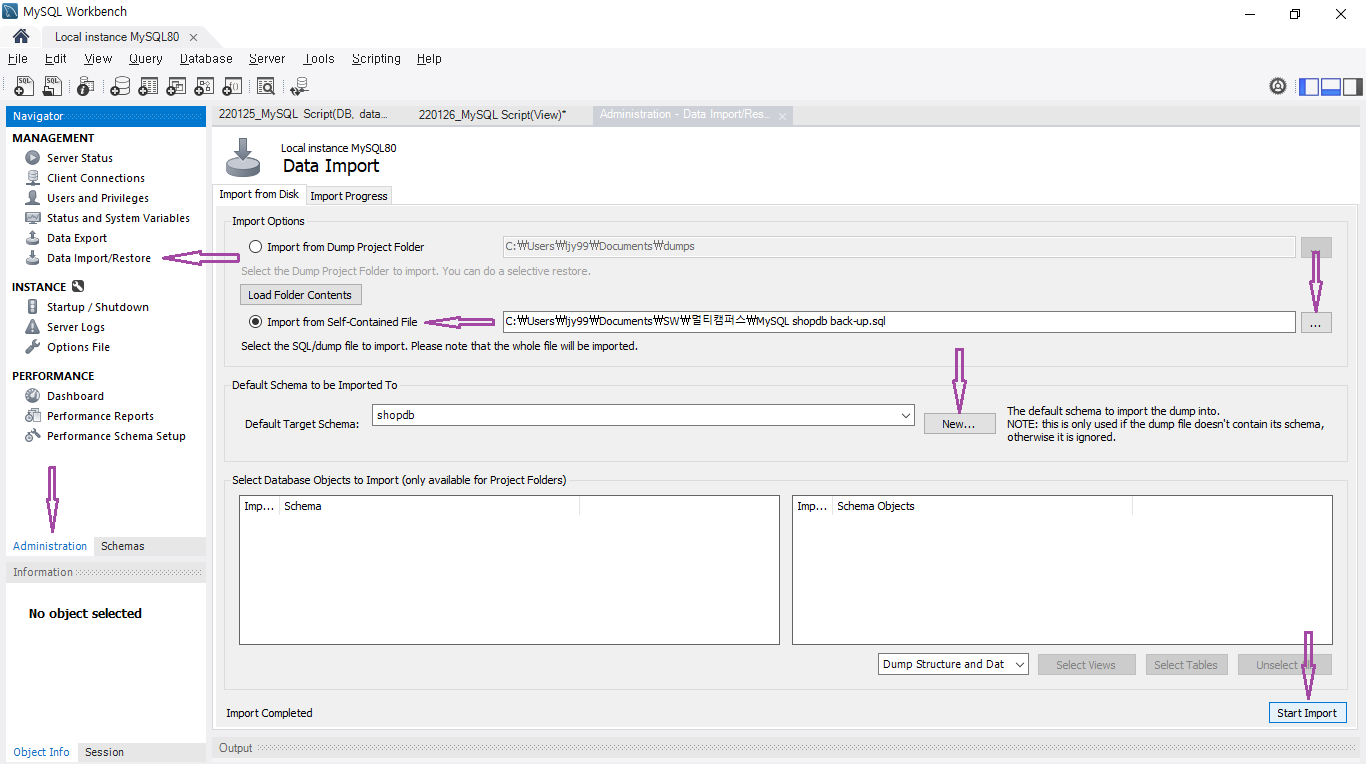Screen dimensions: 1366x764
Task: Switch to 220125_MySQL Script tab
Action: pos(303,115)
